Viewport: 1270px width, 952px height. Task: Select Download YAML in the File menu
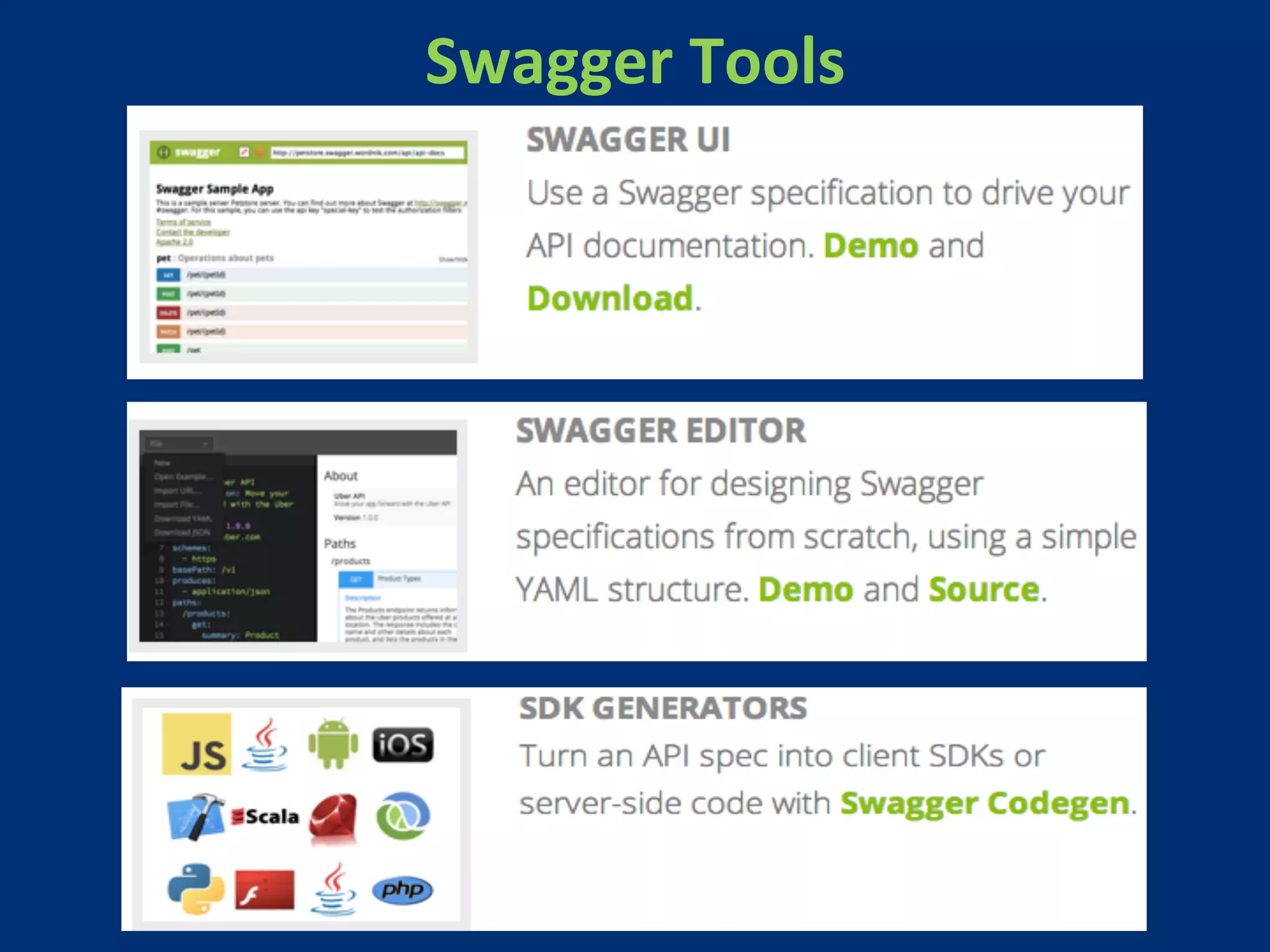183,518
